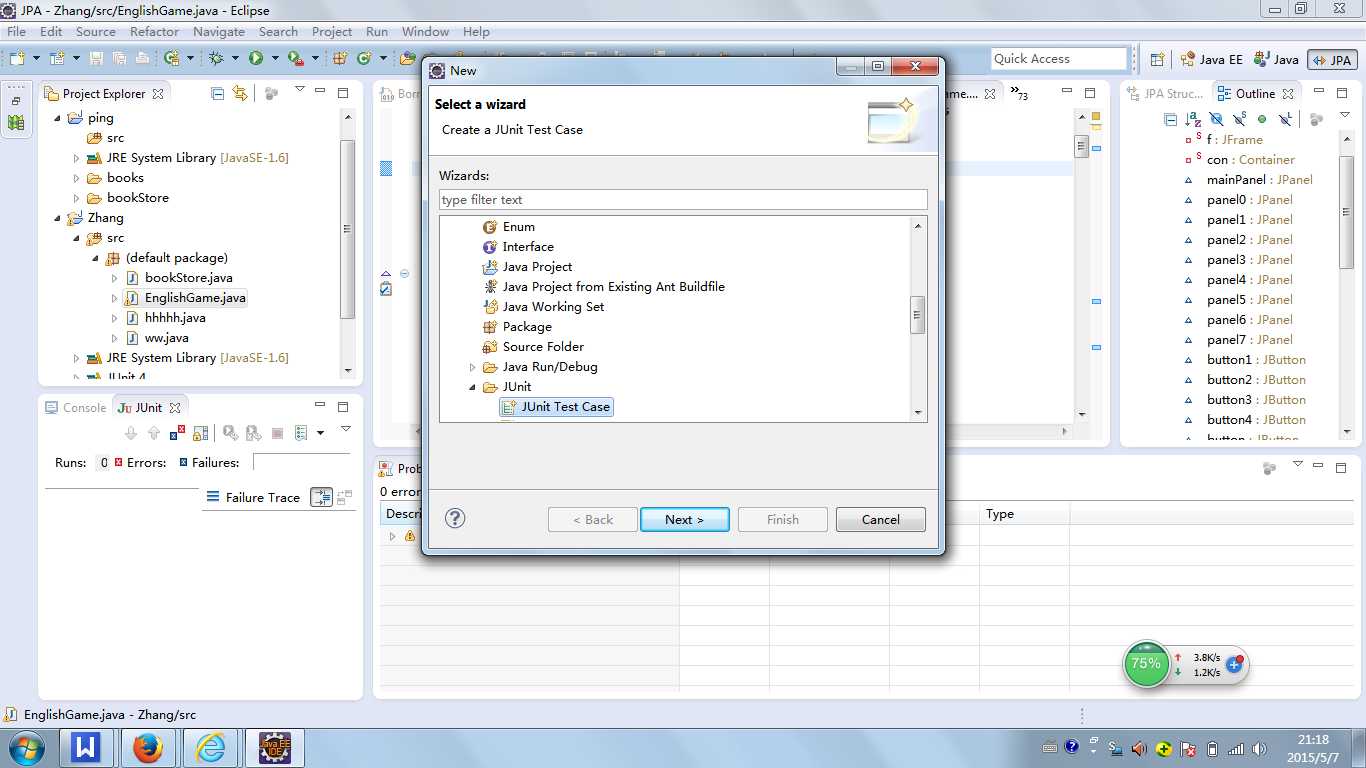1366x768 pixels.
Task: Open Internet Explorer from the taskbar
Action: [211, 747]
